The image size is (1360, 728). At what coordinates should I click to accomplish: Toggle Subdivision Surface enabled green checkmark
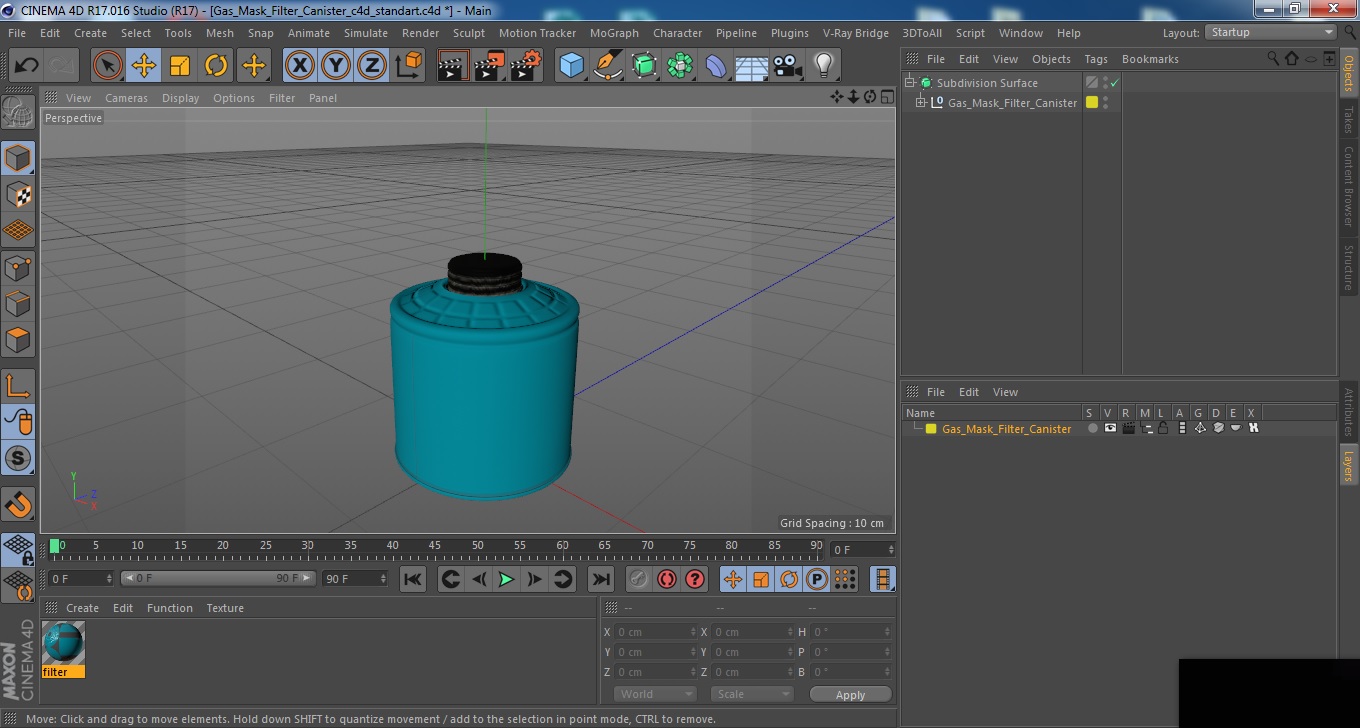(1114, 83)
